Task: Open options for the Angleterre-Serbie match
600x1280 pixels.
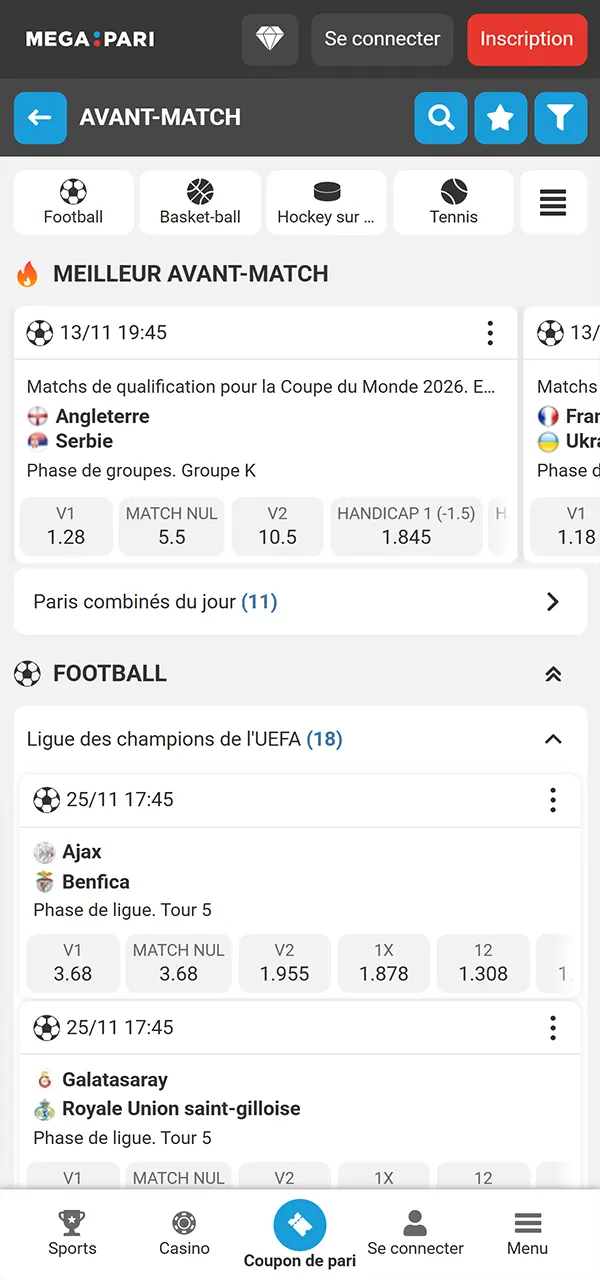Action: [490, 333]
